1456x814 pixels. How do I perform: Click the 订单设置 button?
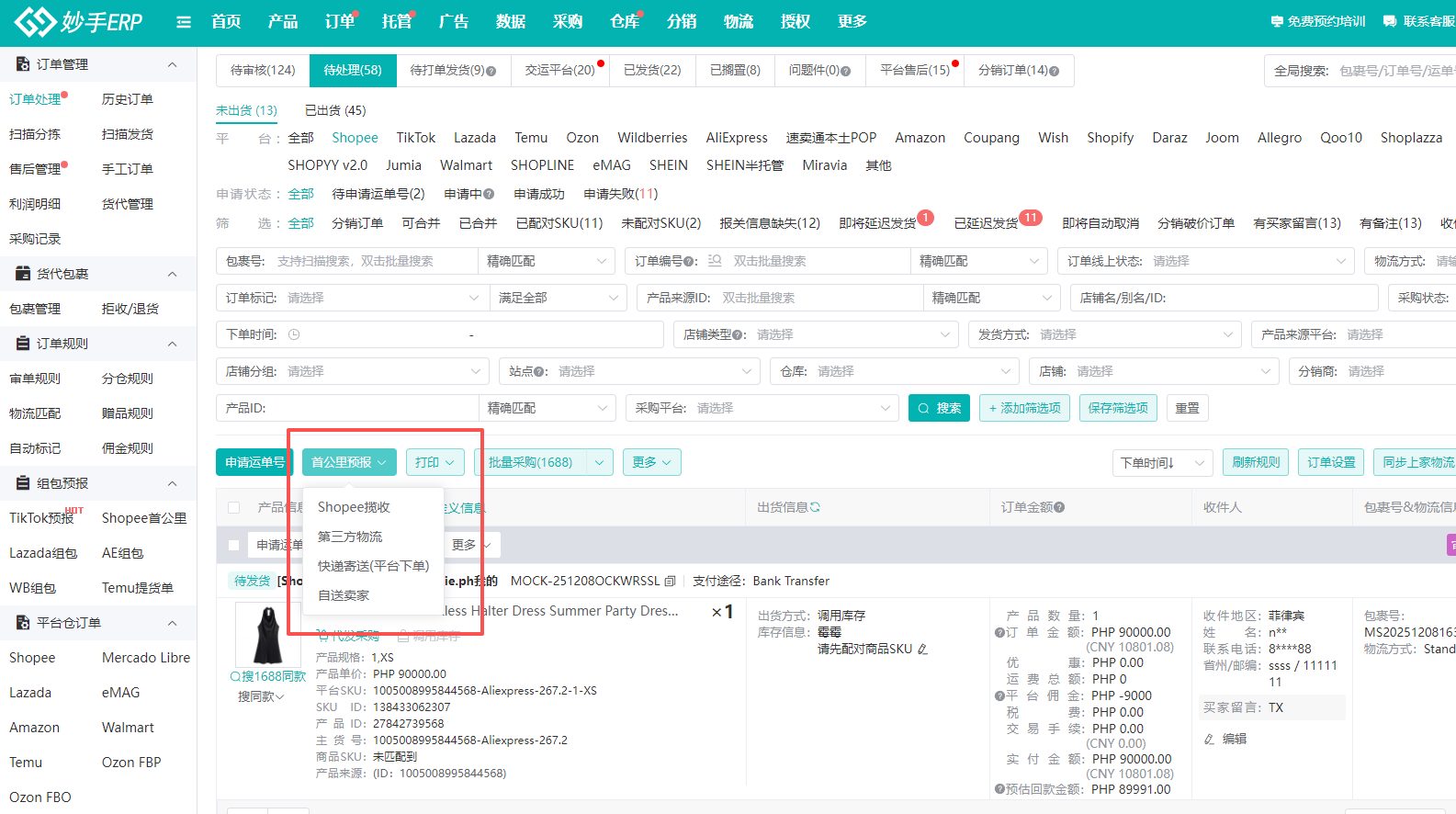pos(1331,462)
